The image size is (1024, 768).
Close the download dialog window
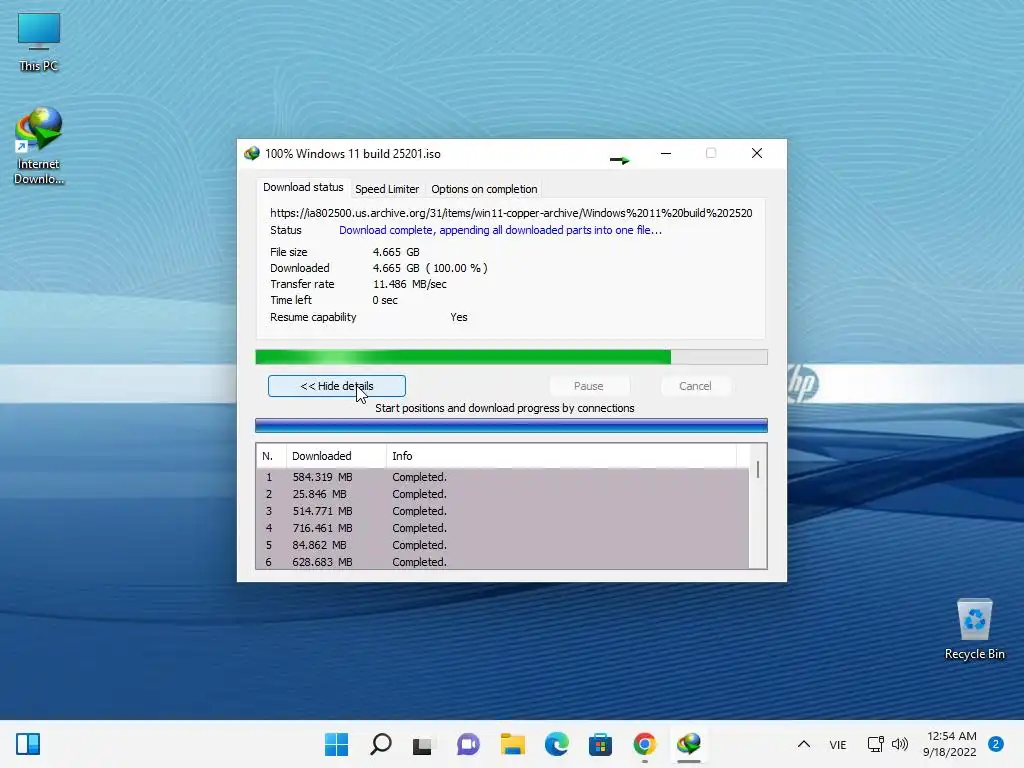[x=757, y=153]
